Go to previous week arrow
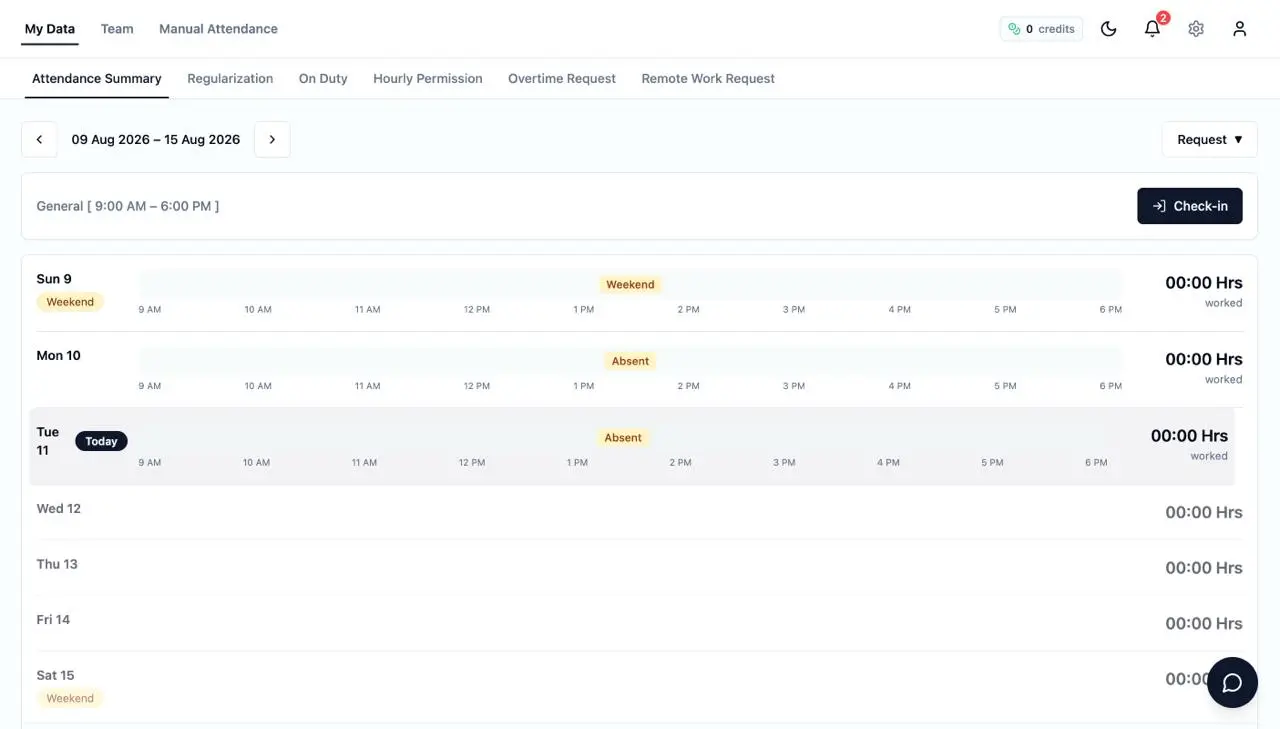The height and width of the screenshot is (729, 1280). (x=39, y=140)
